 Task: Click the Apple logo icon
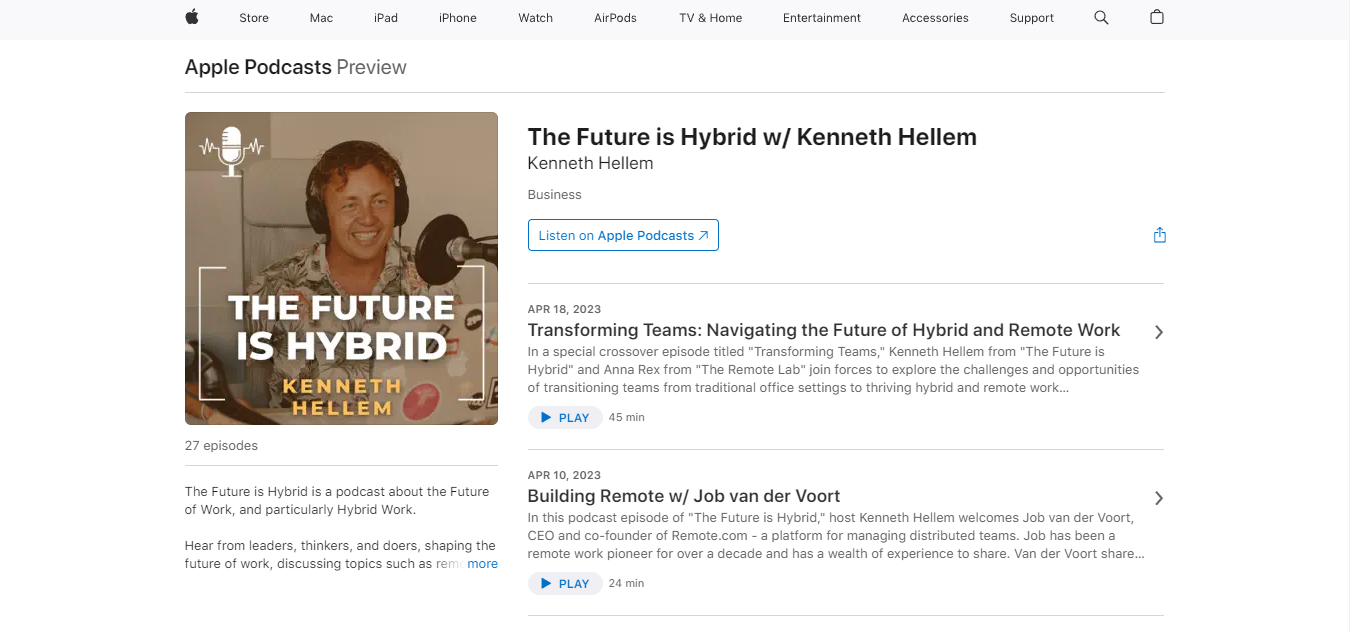point(192,17)
